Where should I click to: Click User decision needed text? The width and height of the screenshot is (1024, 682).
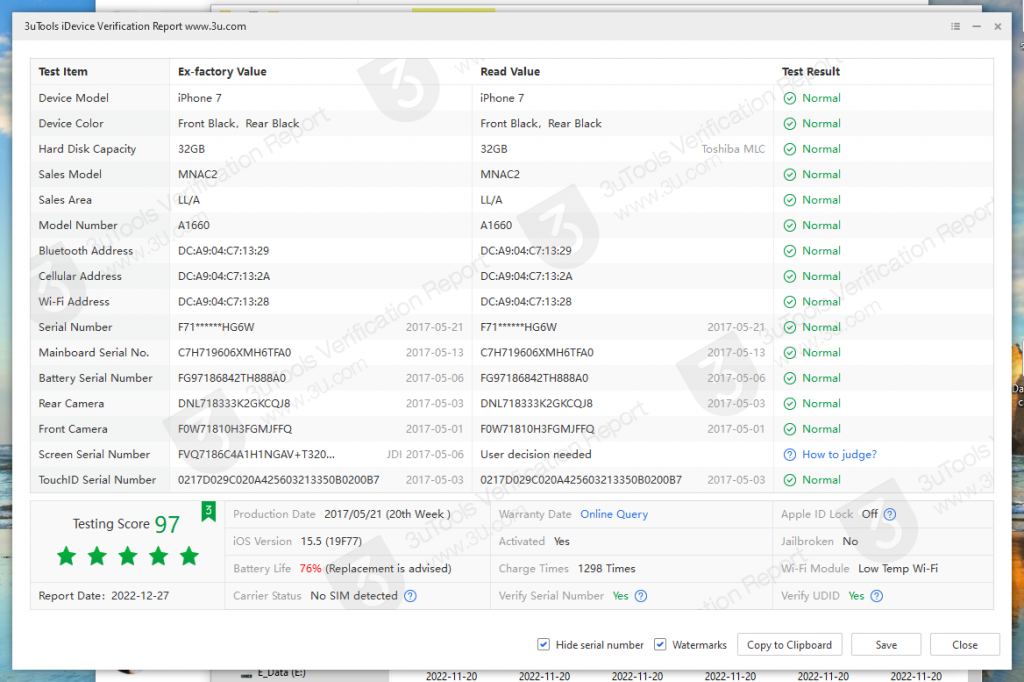coord(536,455)
